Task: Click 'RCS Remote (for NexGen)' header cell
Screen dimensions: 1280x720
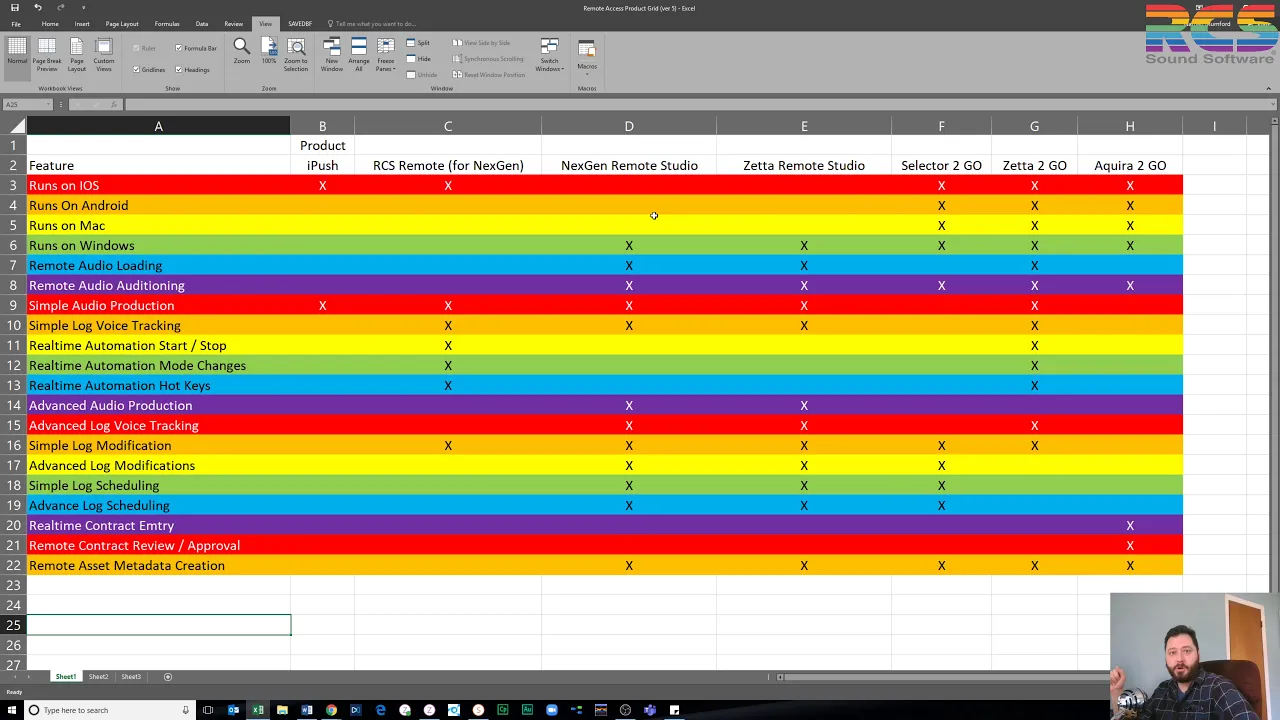Action: pos(448,166)
